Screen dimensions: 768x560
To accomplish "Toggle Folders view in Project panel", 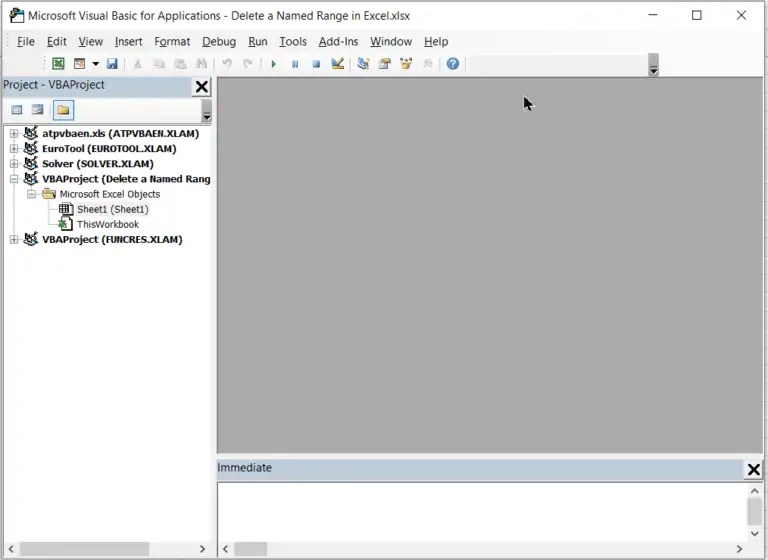I will pos(63,110).
